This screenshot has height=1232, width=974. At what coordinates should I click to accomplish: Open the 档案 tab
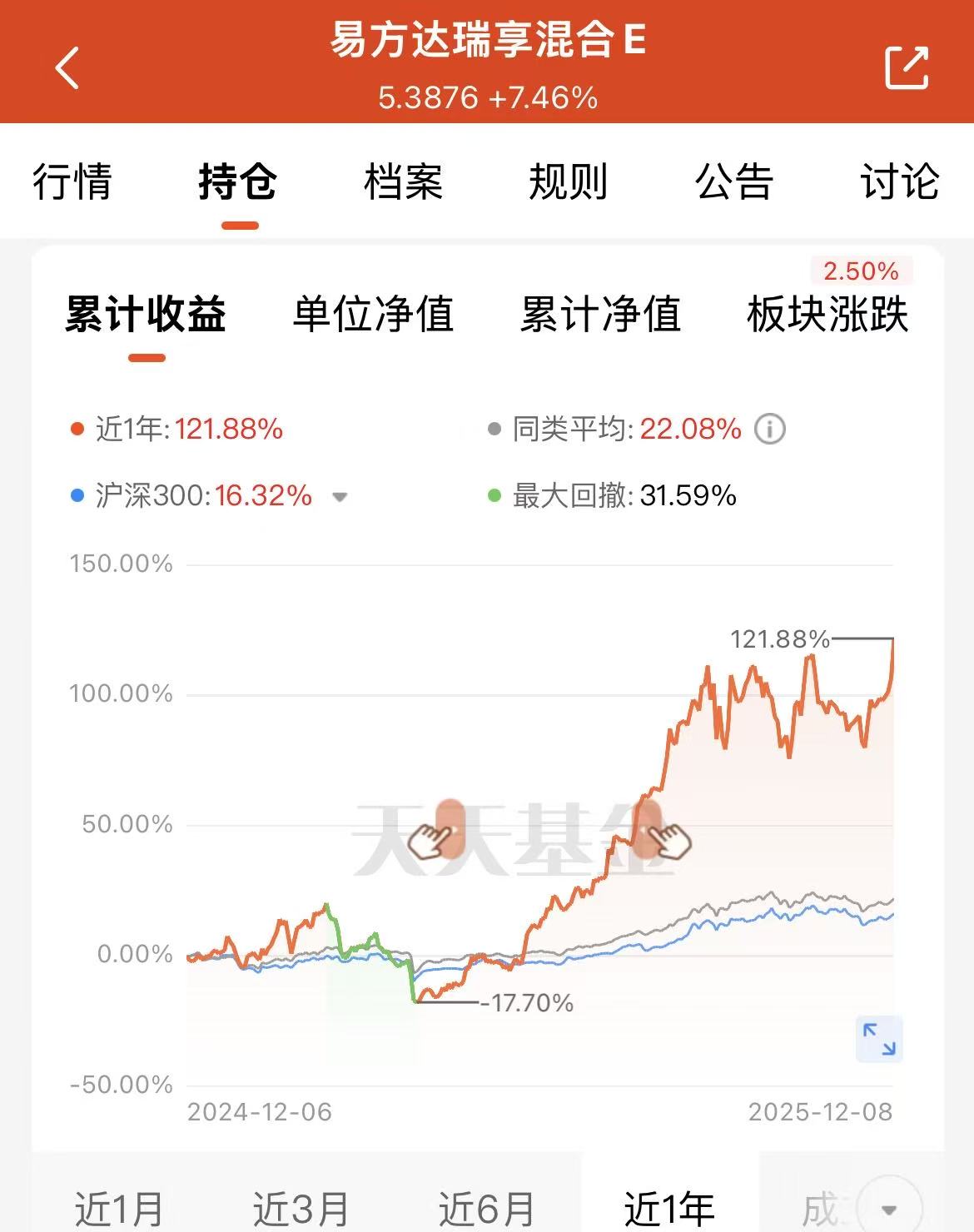tap(403, 181)
